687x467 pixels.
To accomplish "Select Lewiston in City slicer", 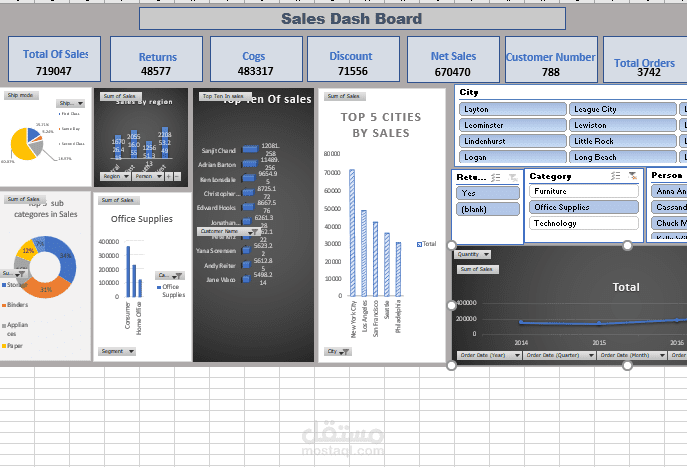I will 623,125.
